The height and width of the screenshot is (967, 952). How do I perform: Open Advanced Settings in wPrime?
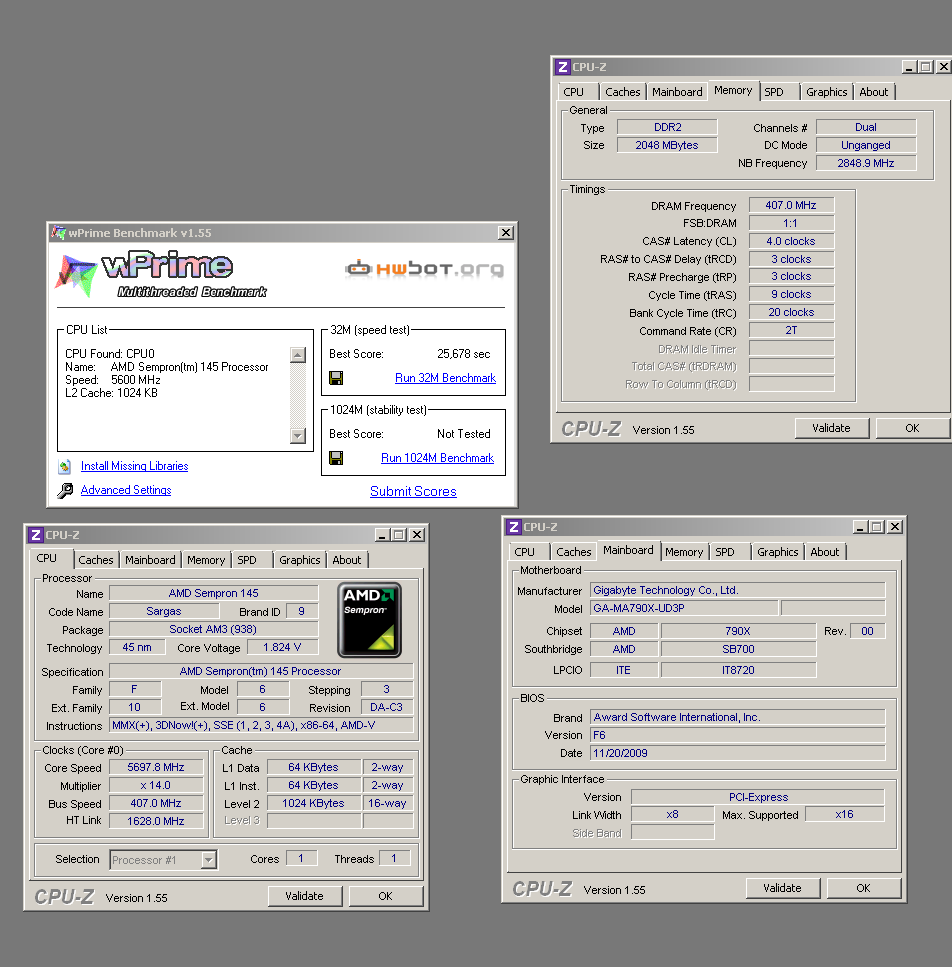tap(126, 490)
